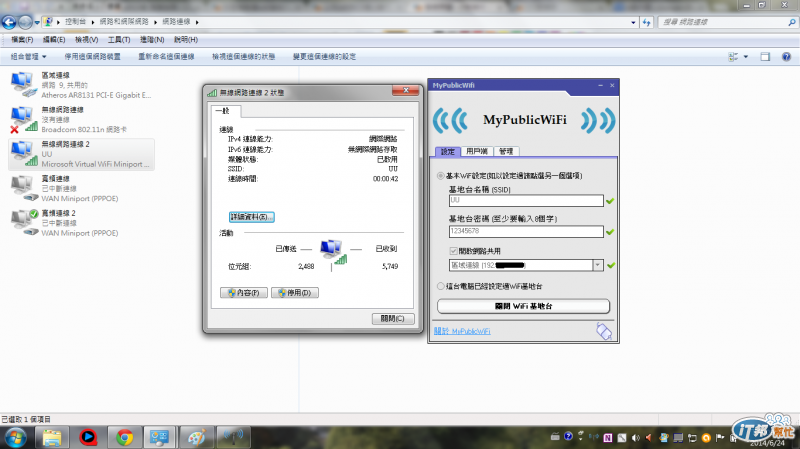Click the Action Center flag tray icon

point(720,438)
